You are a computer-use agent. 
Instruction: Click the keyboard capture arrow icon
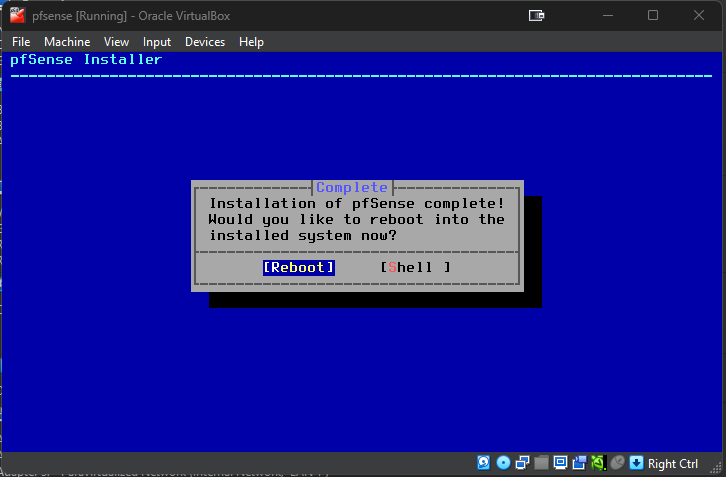637,463
